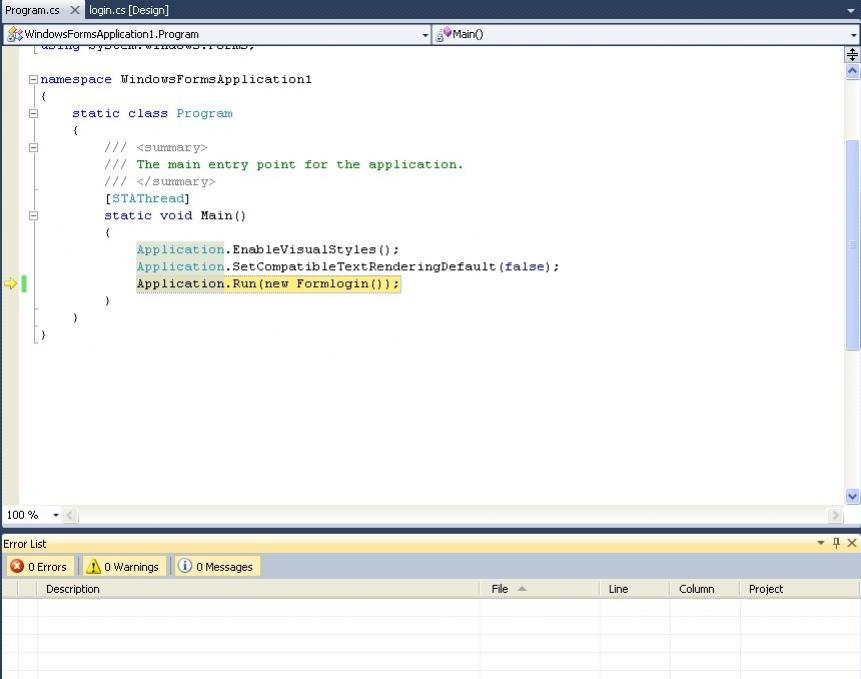Click the editor vertical scrollbar thumb
The width and height of the screenshot is (861, 679).
(852, 245)
